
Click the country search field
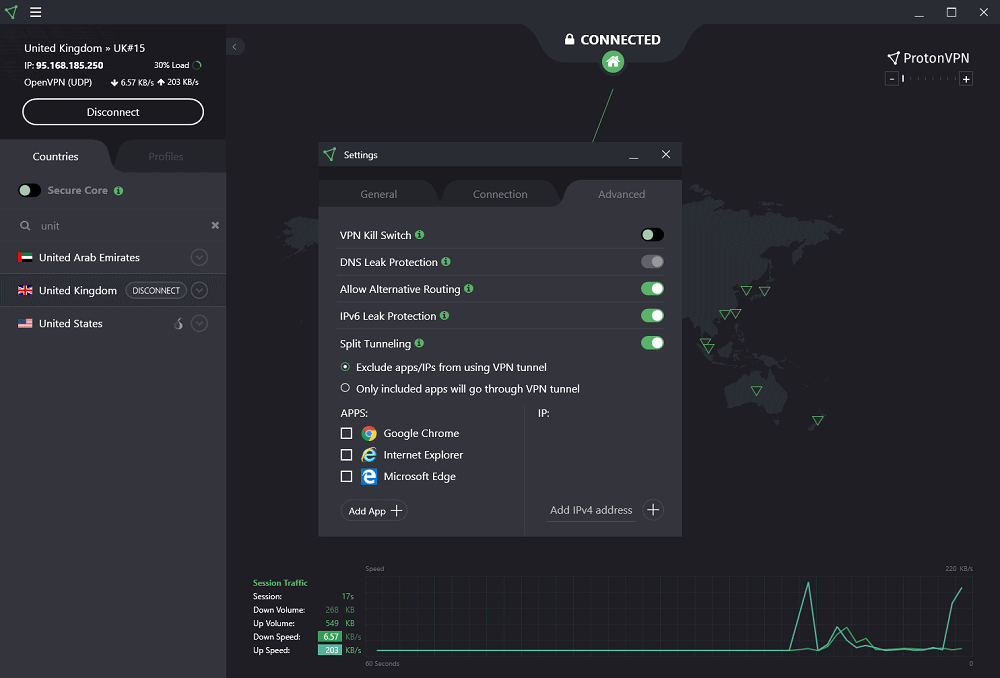pyautogui.click(x=121, y=226)
